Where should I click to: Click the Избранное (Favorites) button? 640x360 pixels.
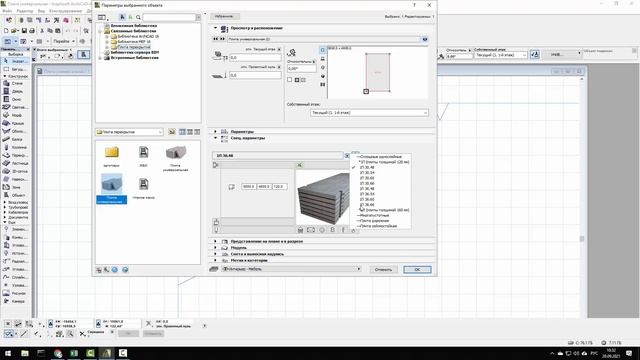pos(224,16)
